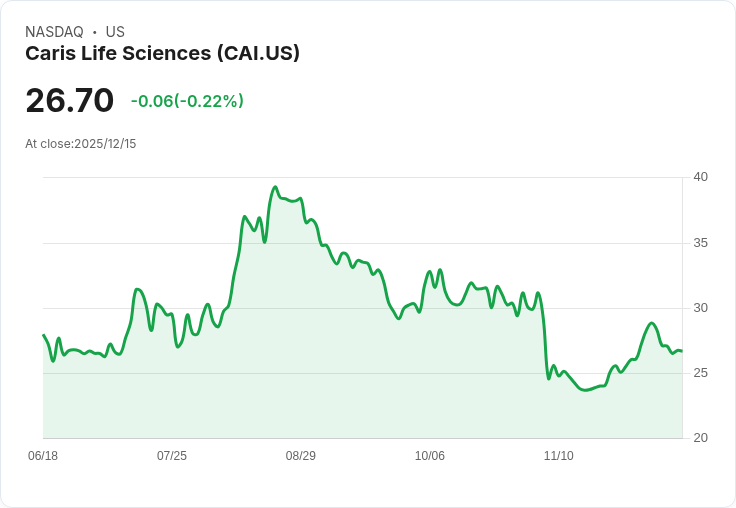Select the 26.70 current price
This screenshot has height=508, width=736.
69,100
